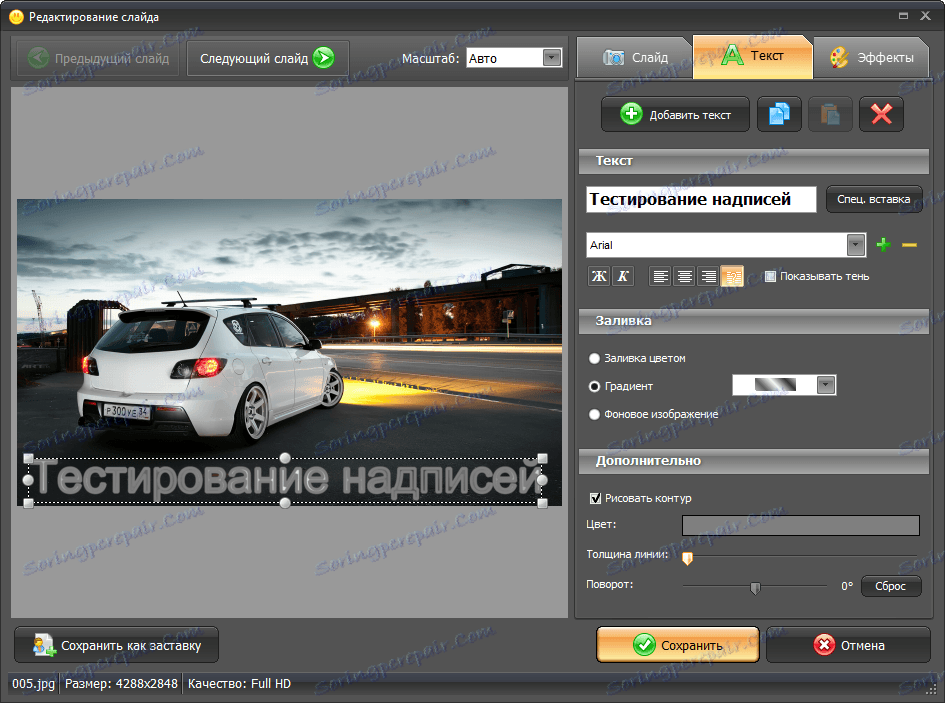Image resolution: width=945 pixels, height=703 pixels.
Task: Delete text with the red X button
Action: 881,114
